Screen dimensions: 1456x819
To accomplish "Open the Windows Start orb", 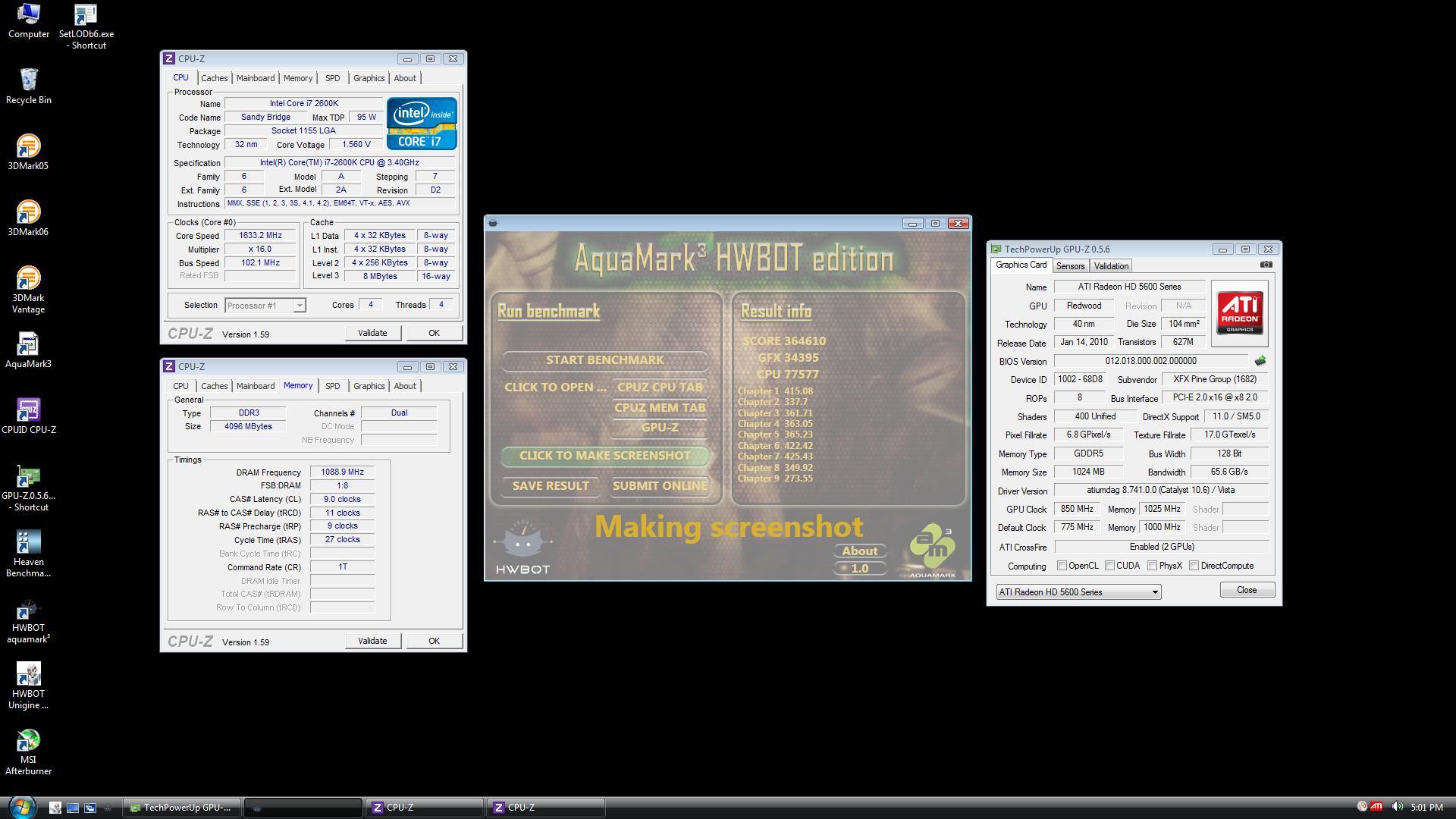I will coord(21,807).
